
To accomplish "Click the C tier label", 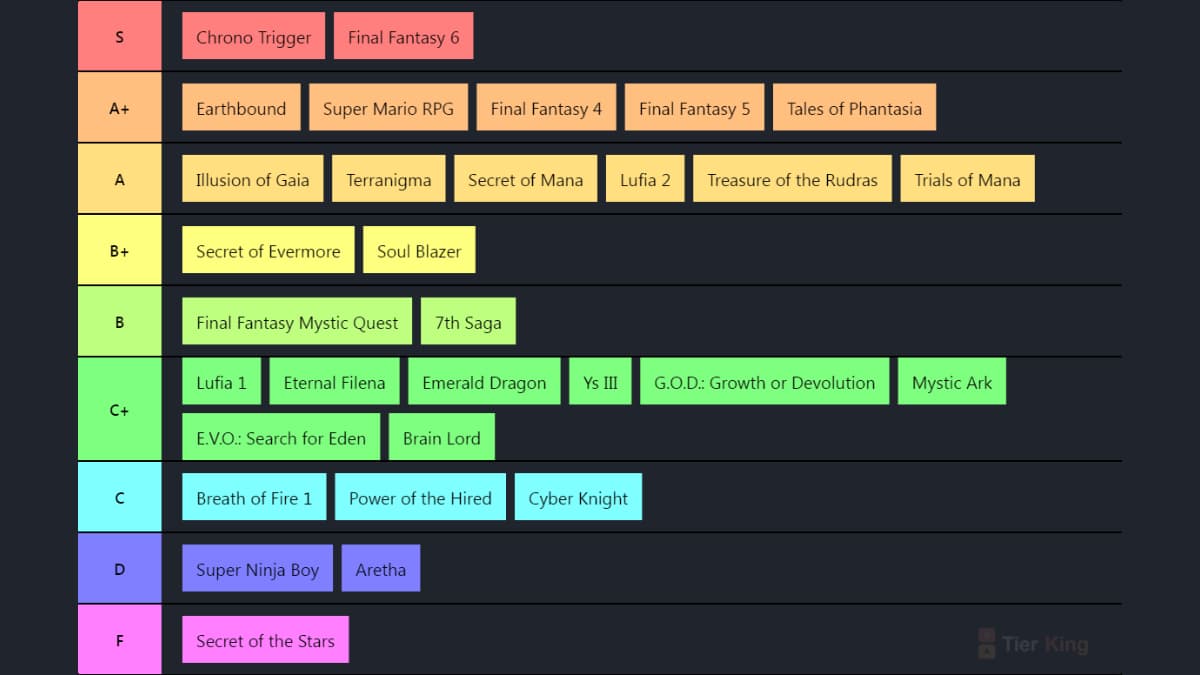I will [120, 497].
